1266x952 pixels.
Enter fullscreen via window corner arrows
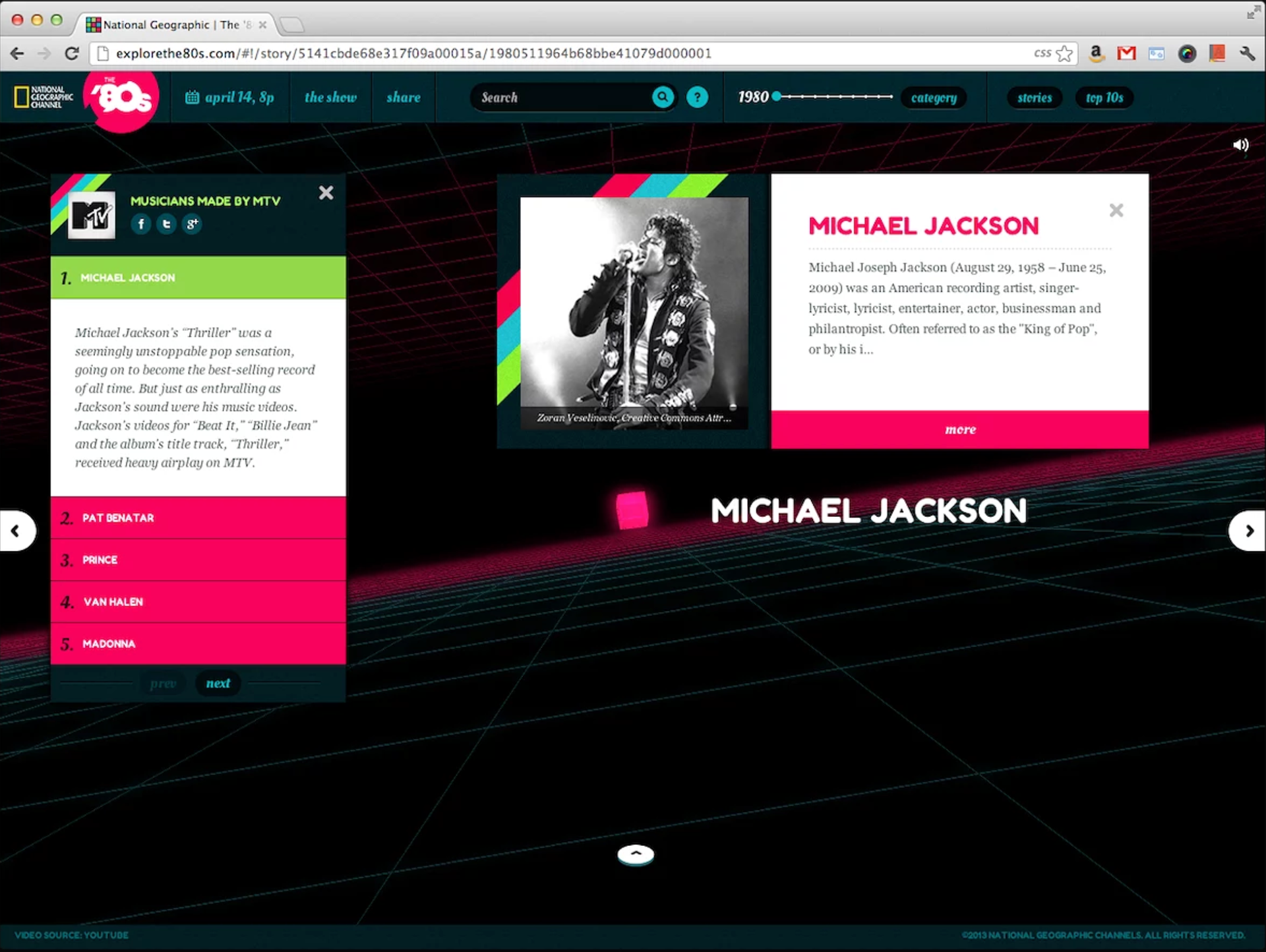(1252, 12)
